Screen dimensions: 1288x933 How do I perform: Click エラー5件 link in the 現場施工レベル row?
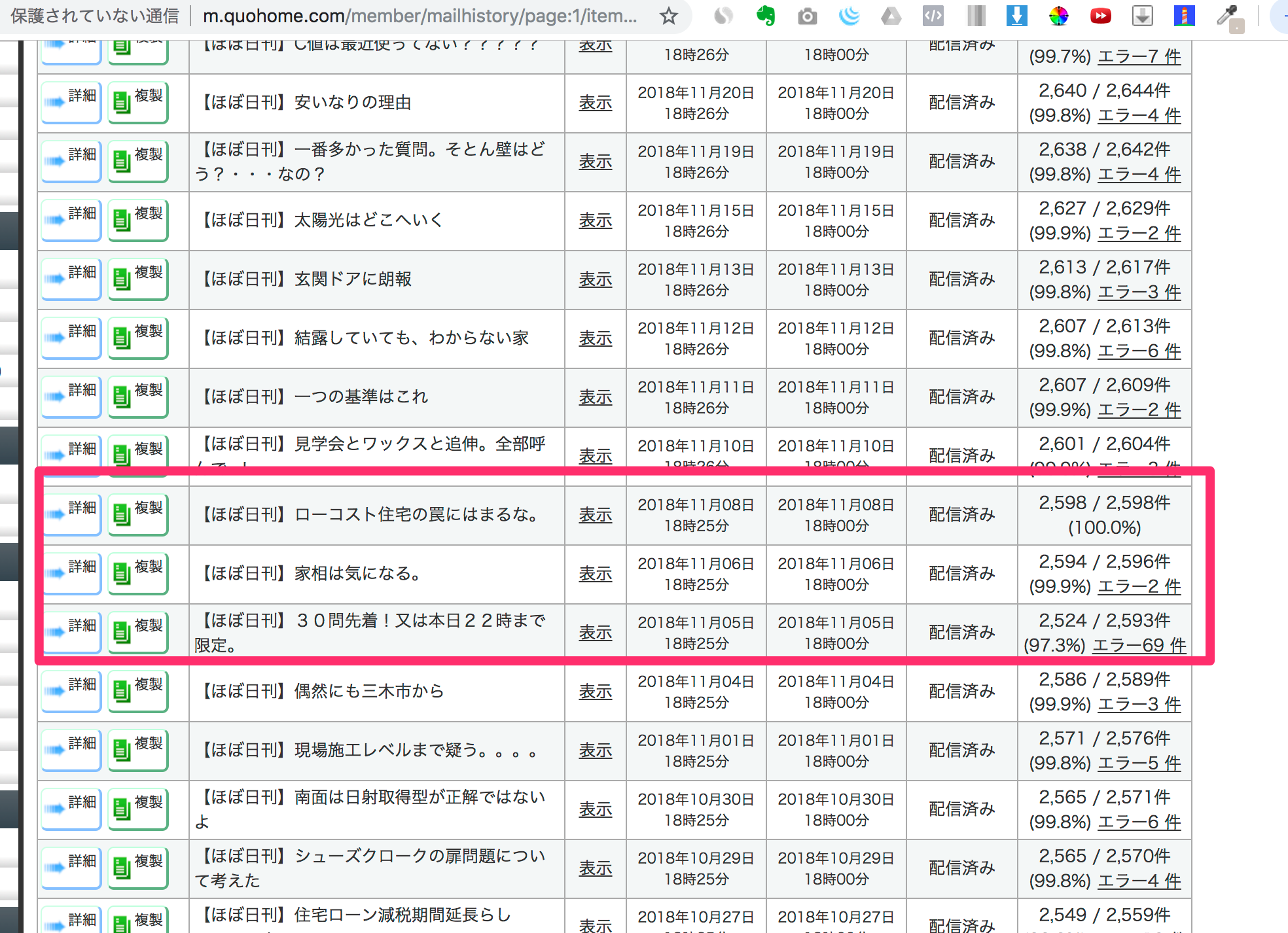click(x=1139, y=763)
